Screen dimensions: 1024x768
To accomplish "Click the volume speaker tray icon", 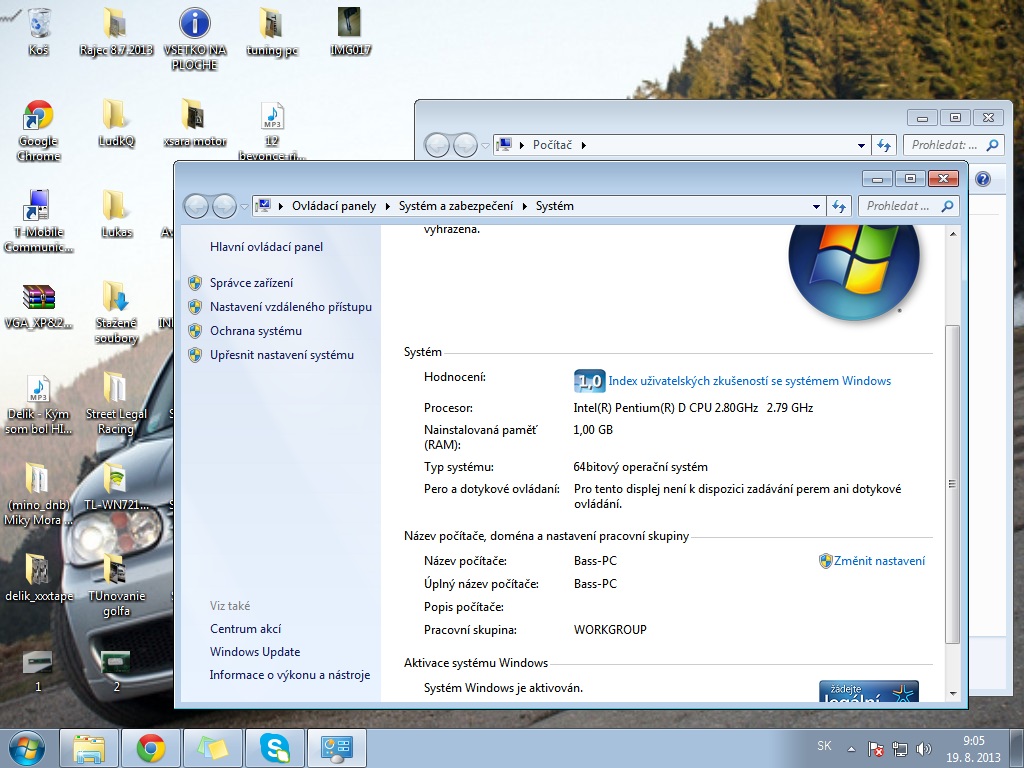I will click(x=923, y=748).
